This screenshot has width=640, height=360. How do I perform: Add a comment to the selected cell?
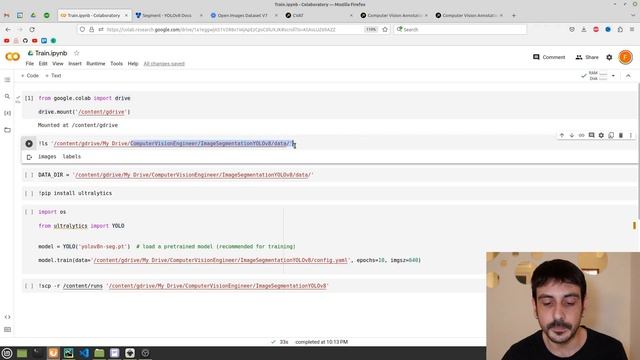[x=591, y=135]
